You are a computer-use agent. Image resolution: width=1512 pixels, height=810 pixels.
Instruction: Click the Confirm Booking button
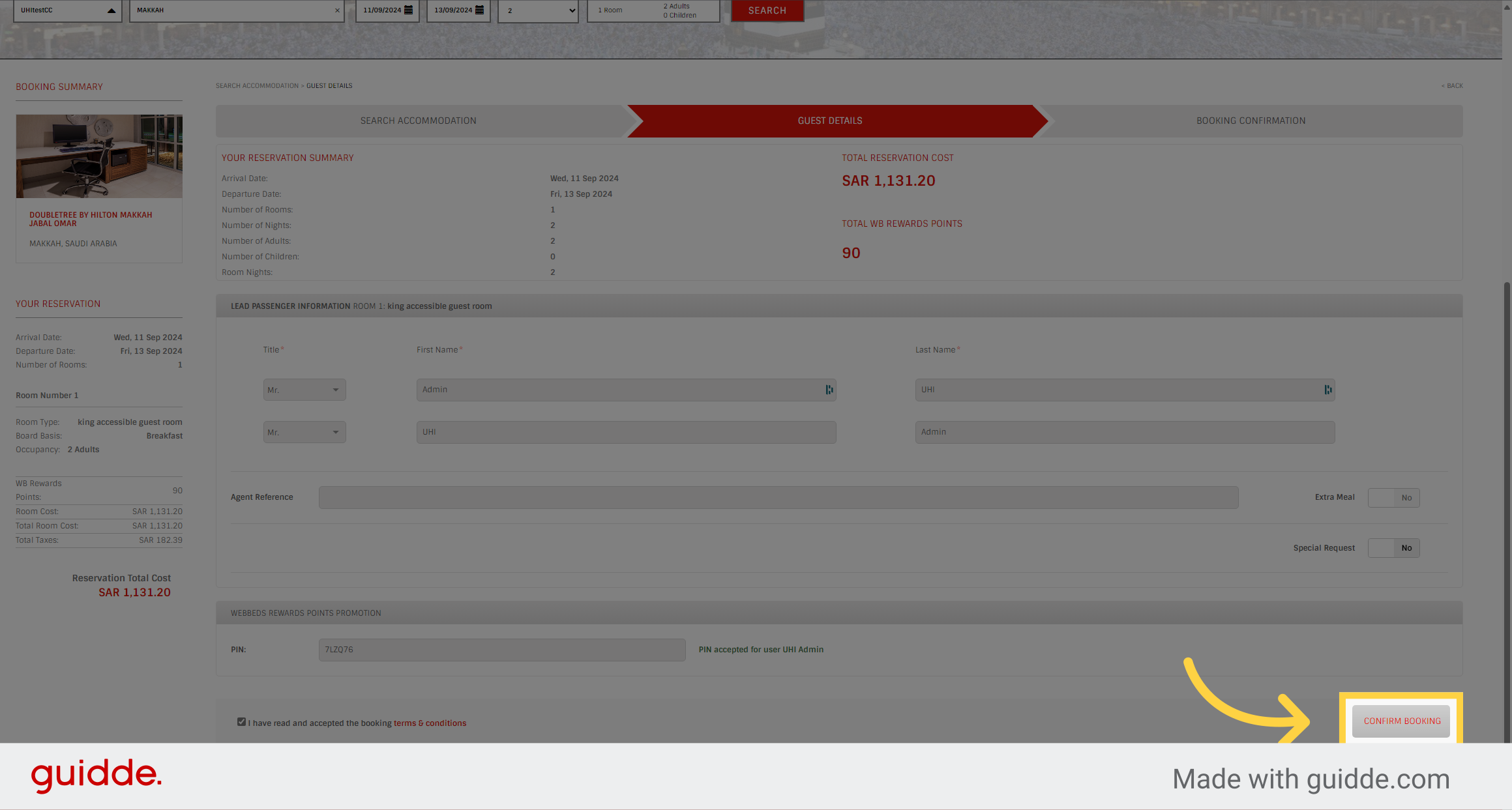(1401, 721)
